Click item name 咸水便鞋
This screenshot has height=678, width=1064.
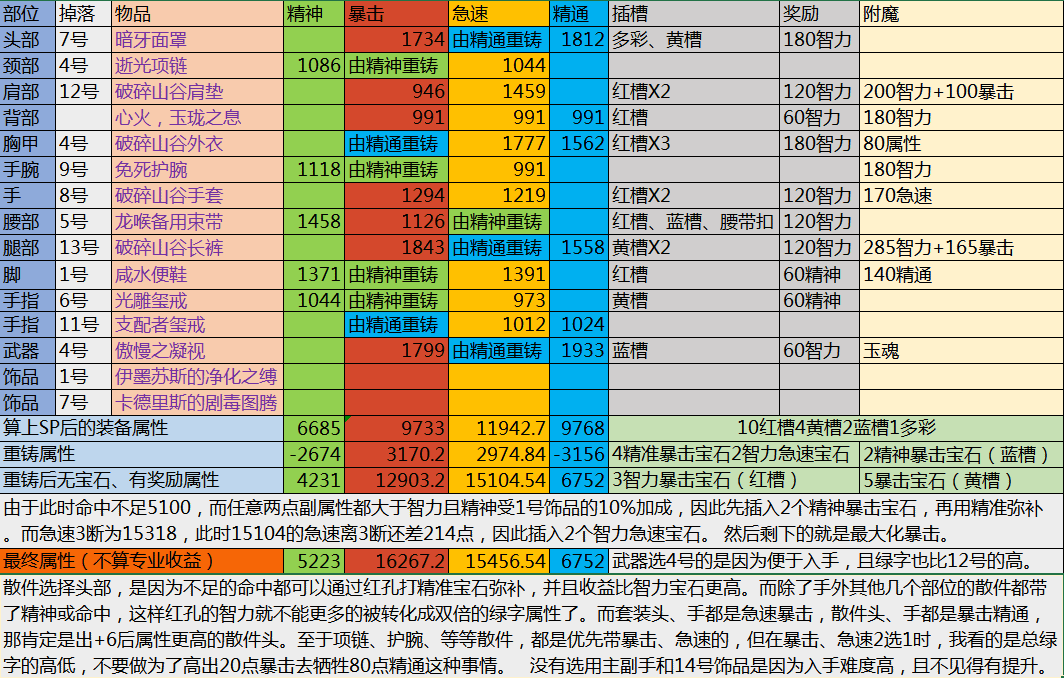(197, 275)
